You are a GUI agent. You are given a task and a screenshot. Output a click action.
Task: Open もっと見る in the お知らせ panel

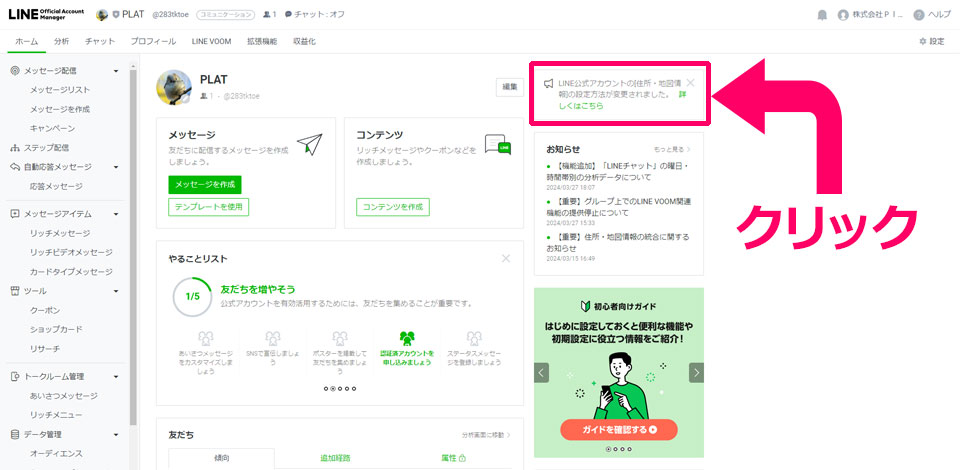point(672,149)
